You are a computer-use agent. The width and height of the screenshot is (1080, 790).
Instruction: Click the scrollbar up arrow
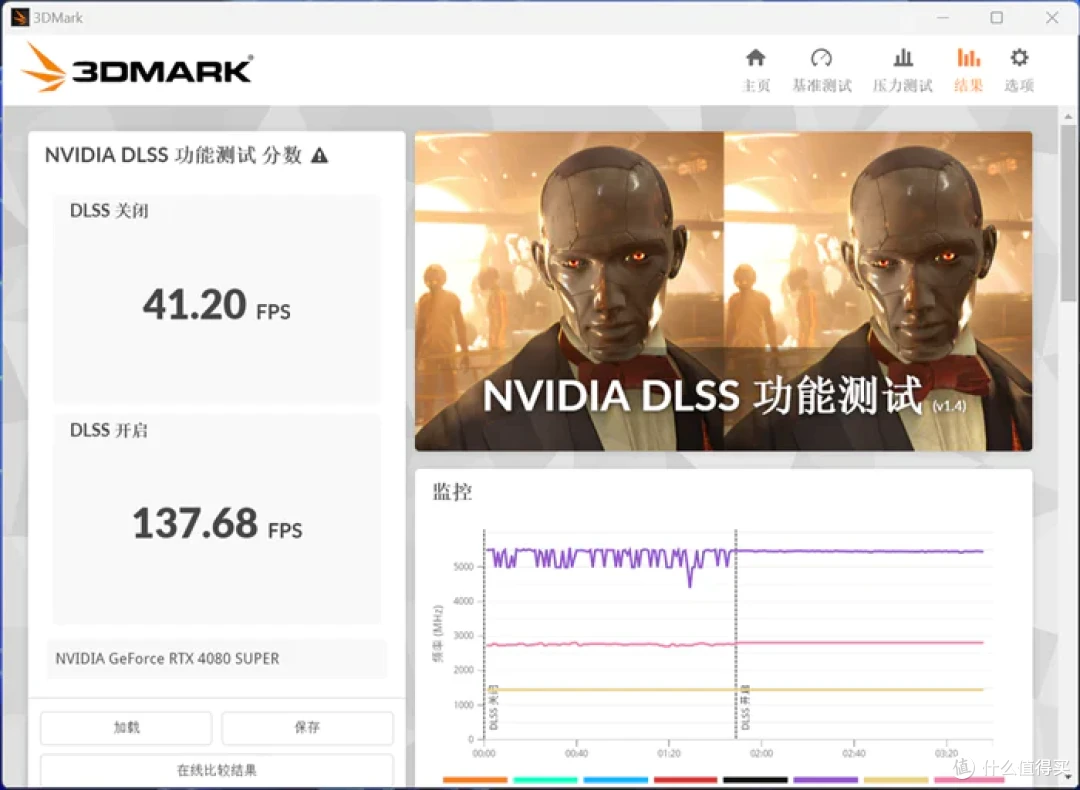[1068, 116]
